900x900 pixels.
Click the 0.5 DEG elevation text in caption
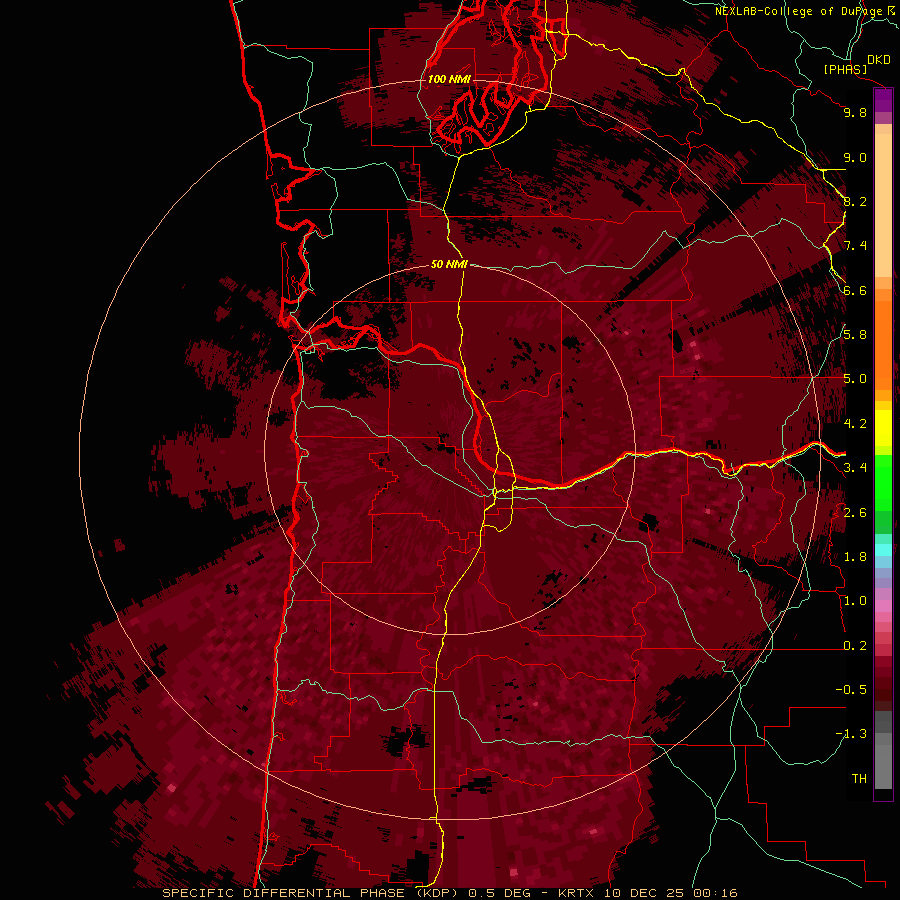point(502,893)
